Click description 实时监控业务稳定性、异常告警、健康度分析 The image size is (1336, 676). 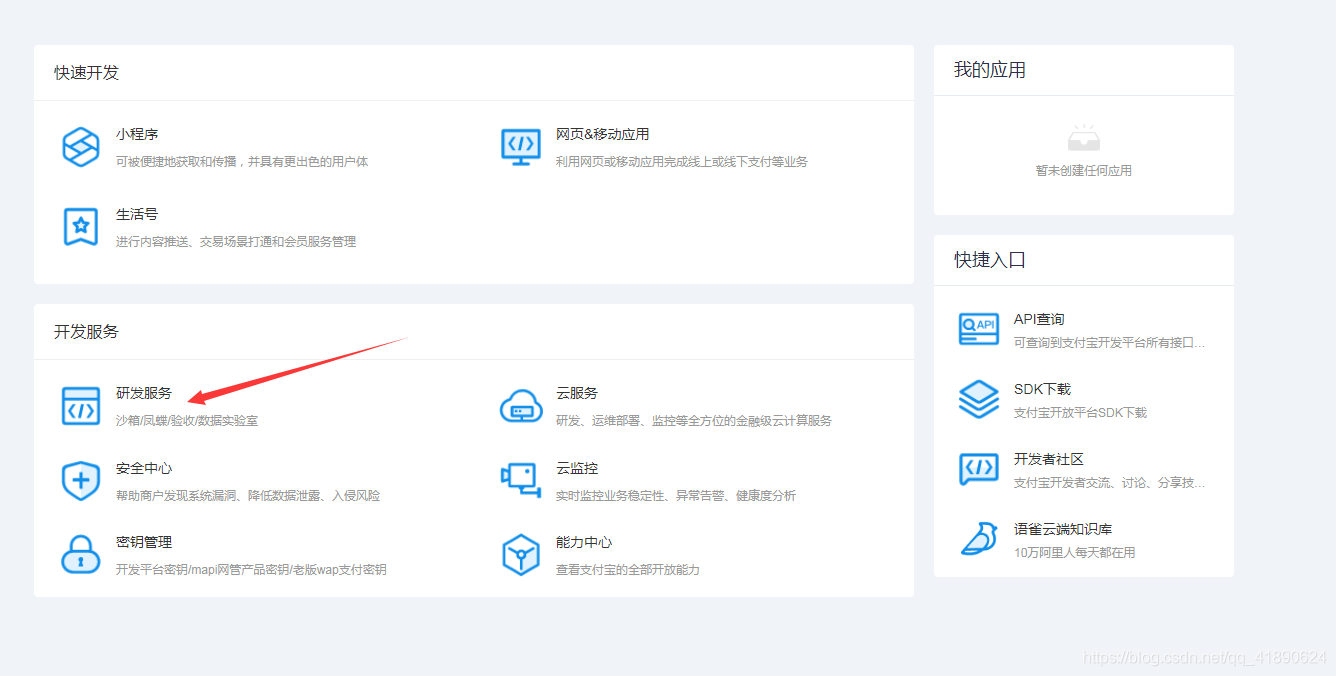676,496
